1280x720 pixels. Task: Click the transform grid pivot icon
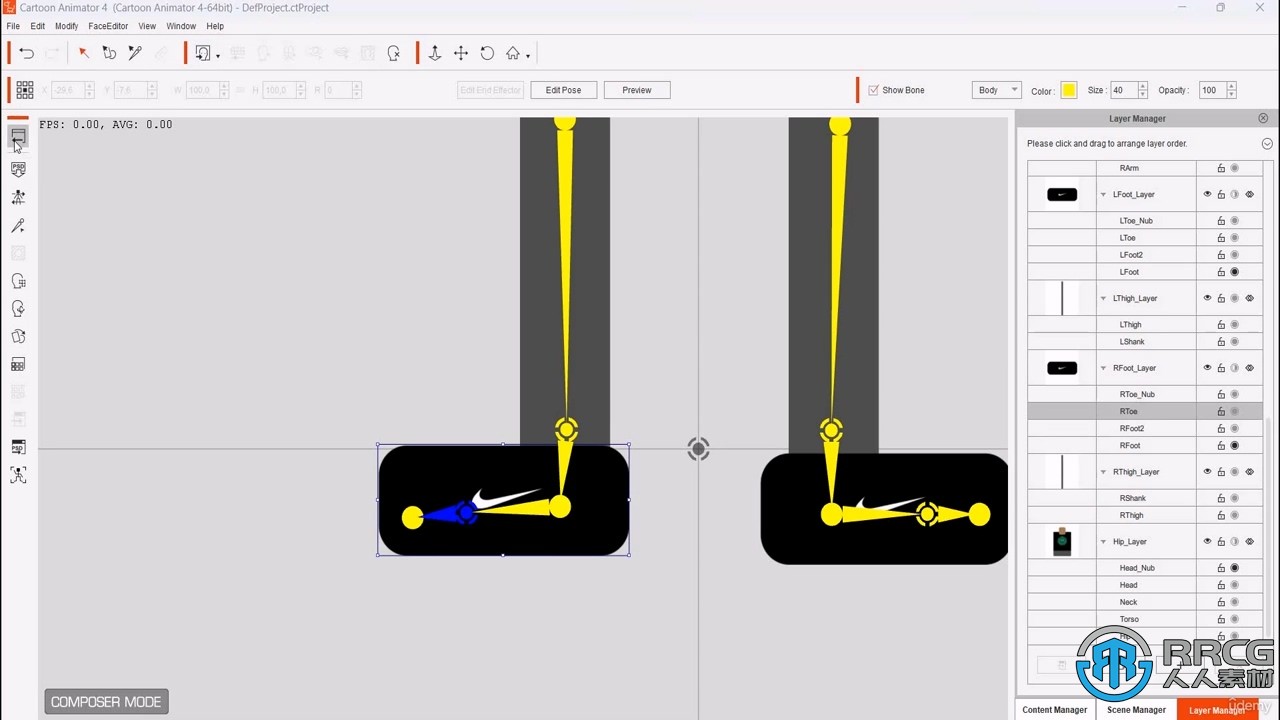point(25,90)
